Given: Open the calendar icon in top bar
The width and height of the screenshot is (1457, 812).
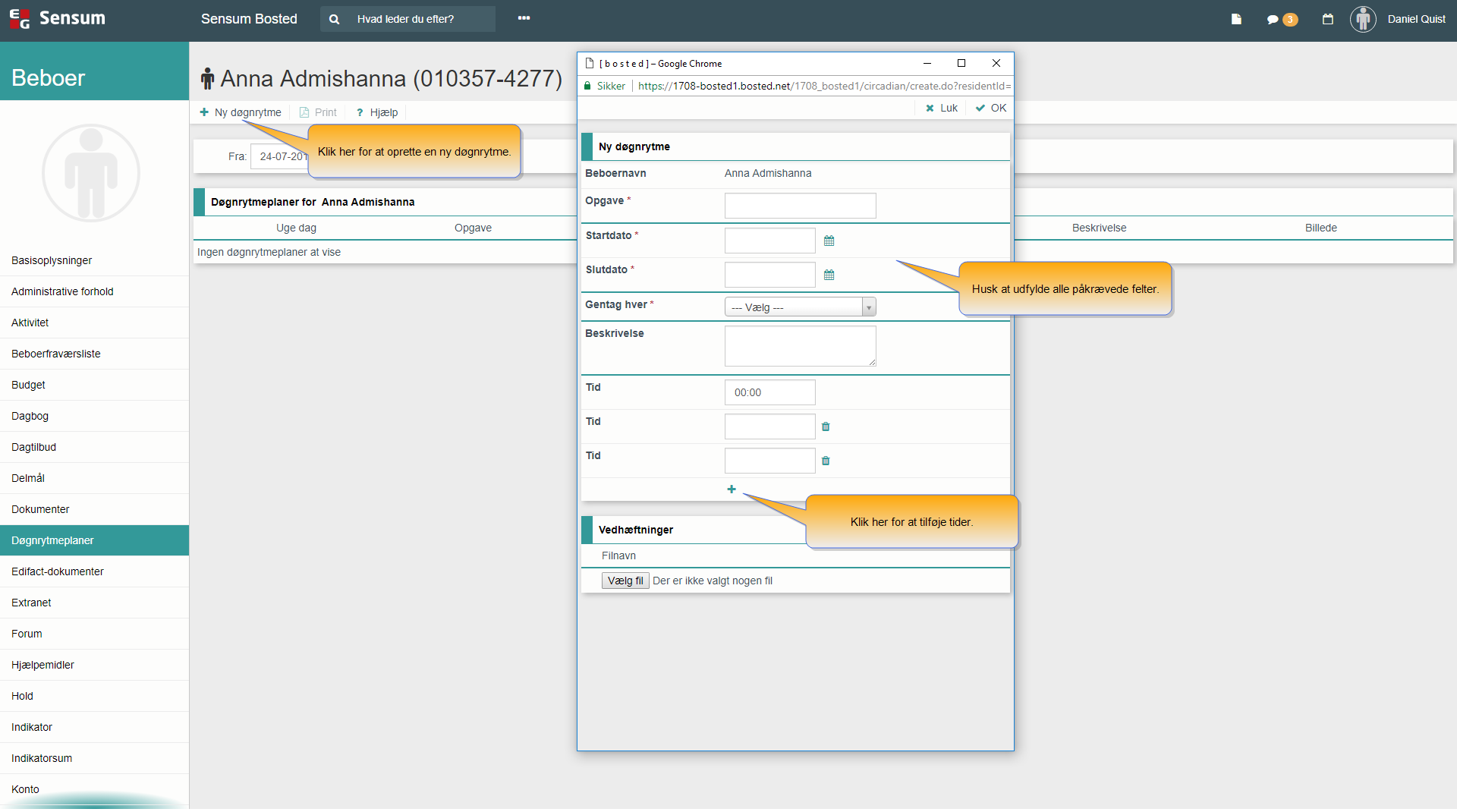Looking at the screenshot, I should point(1327,19).
